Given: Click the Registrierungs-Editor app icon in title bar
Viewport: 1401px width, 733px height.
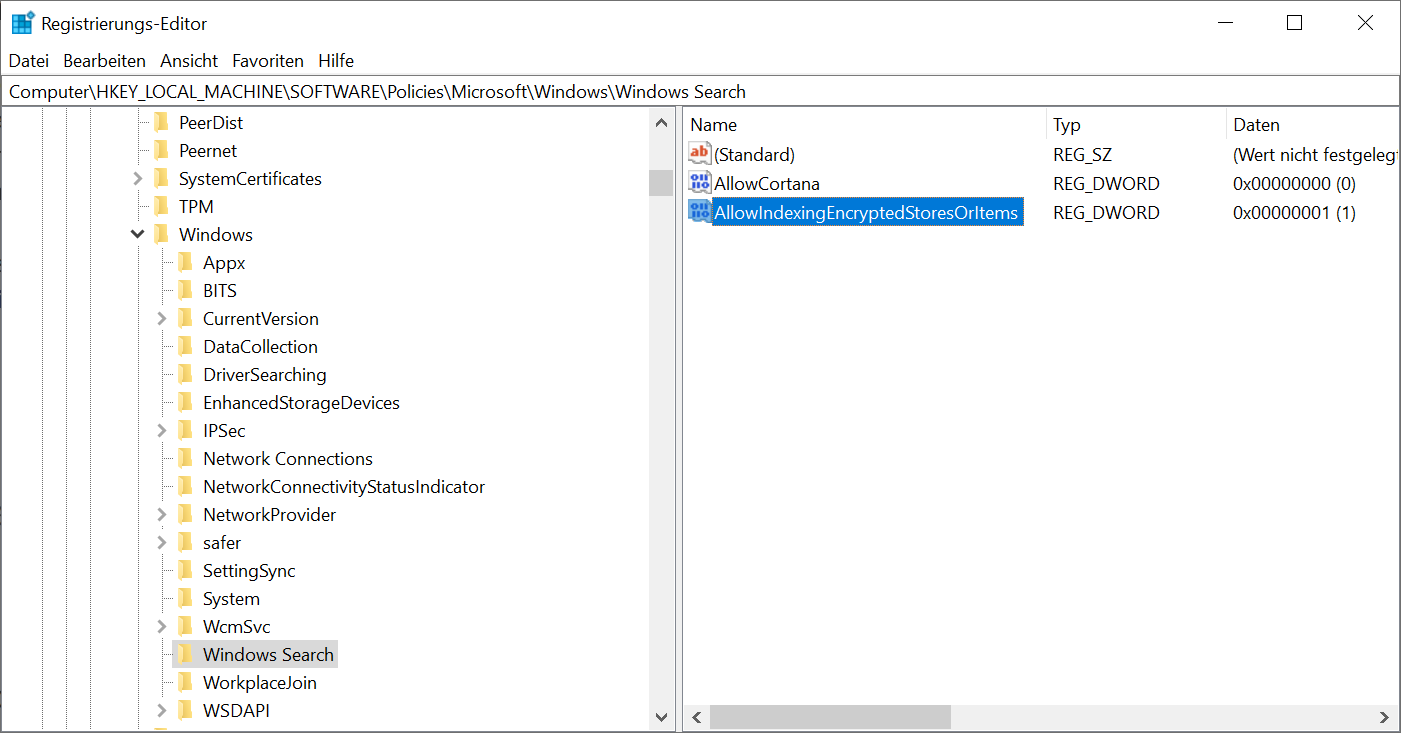Looking at the screenshot, I should tap(22, 23).
